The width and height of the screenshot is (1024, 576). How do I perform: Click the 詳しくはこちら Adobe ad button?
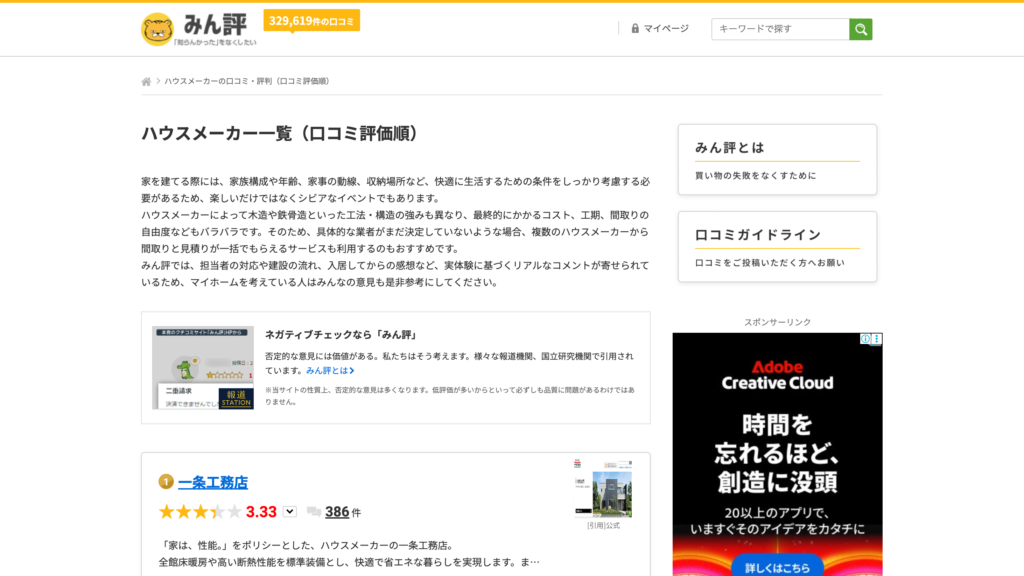pos(777,567)
